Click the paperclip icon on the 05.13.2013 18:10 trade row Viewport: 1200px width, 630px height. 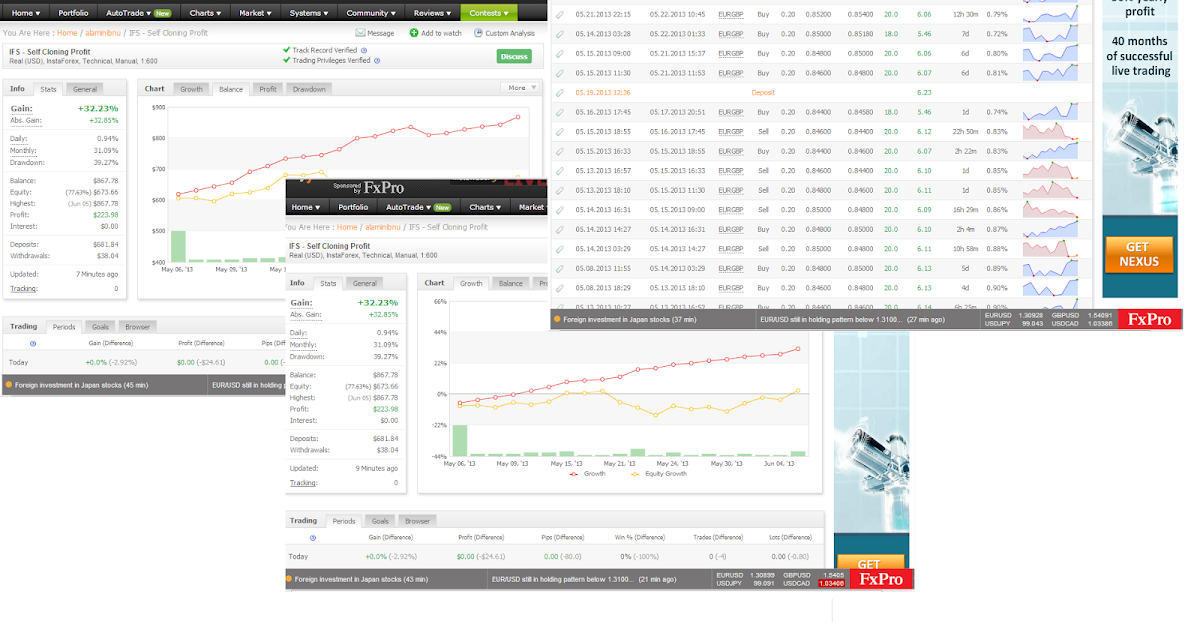click(x=559, y=190)
